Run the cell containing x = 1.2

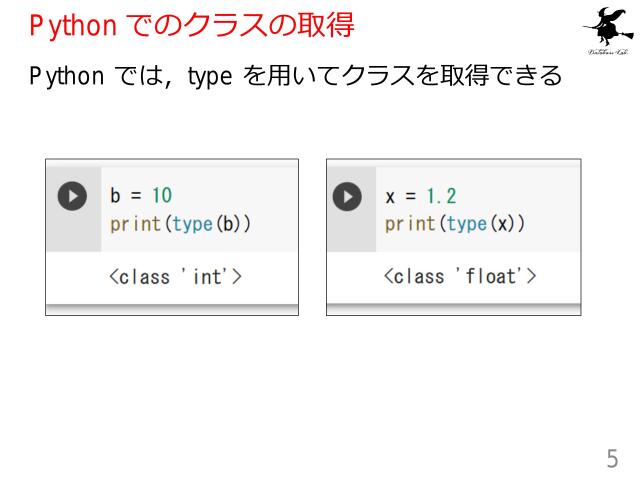coord(347,196)
